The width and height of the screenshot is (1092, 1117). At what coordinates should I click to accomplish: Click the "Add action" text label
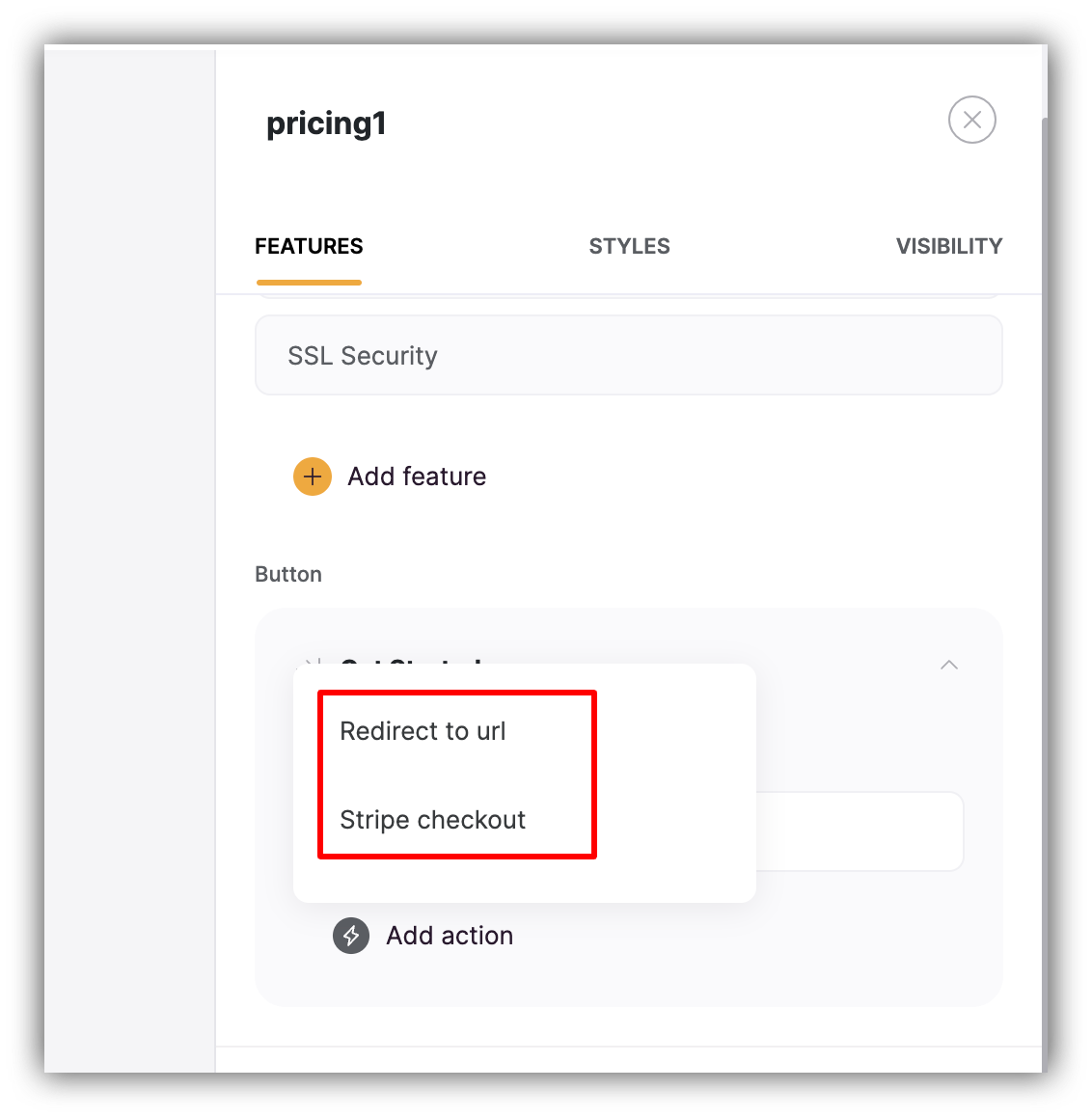[450, 936]
